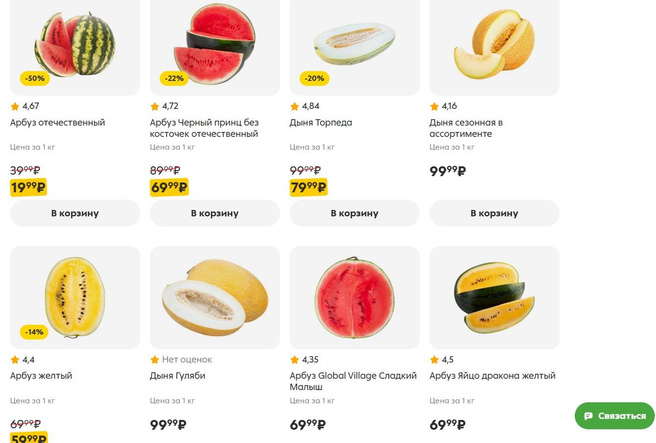This screenshot has width=656, height=443.
Task: Add Арбуз Черный принц to cart
Action: tap(215, 213)
